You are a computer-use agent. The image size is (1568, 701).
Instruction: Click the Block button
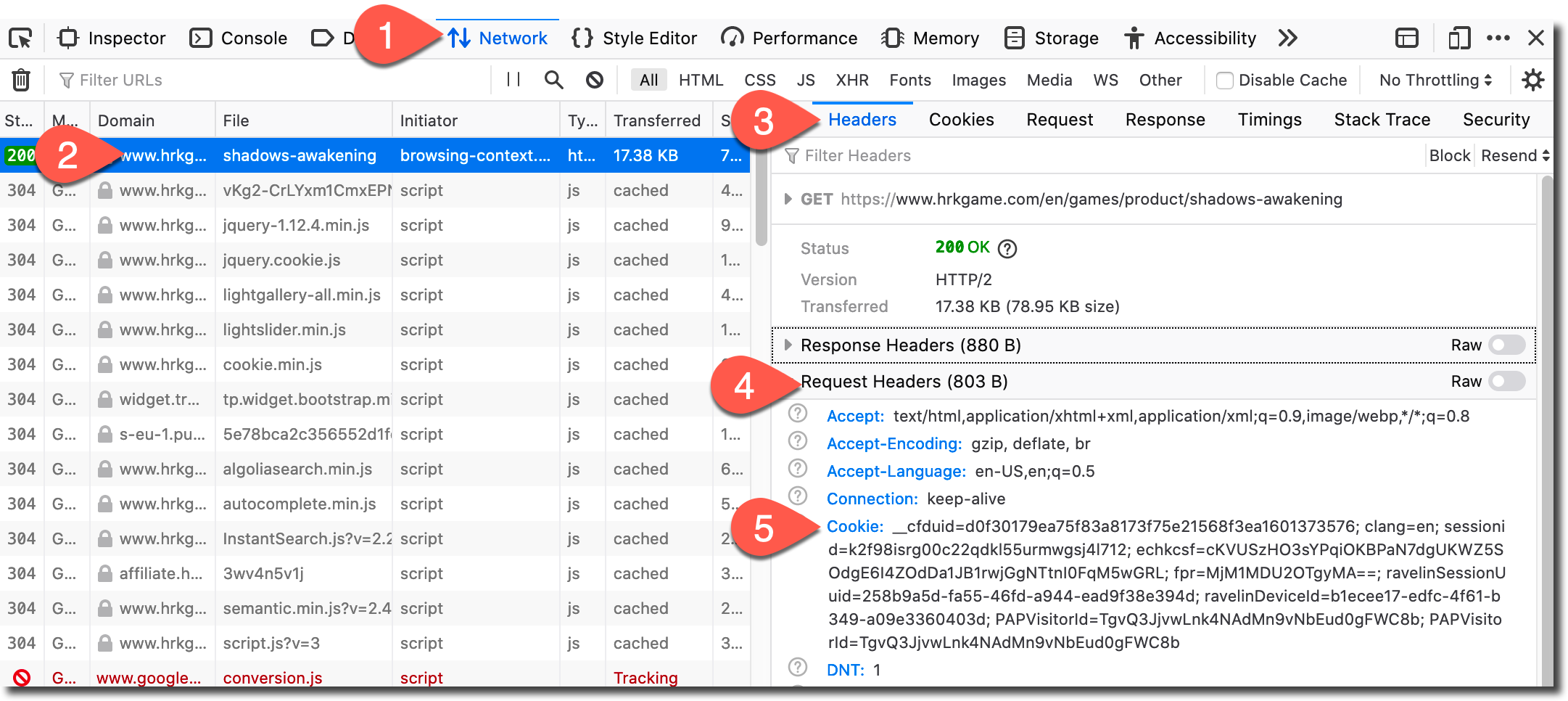click(1448, 155)
